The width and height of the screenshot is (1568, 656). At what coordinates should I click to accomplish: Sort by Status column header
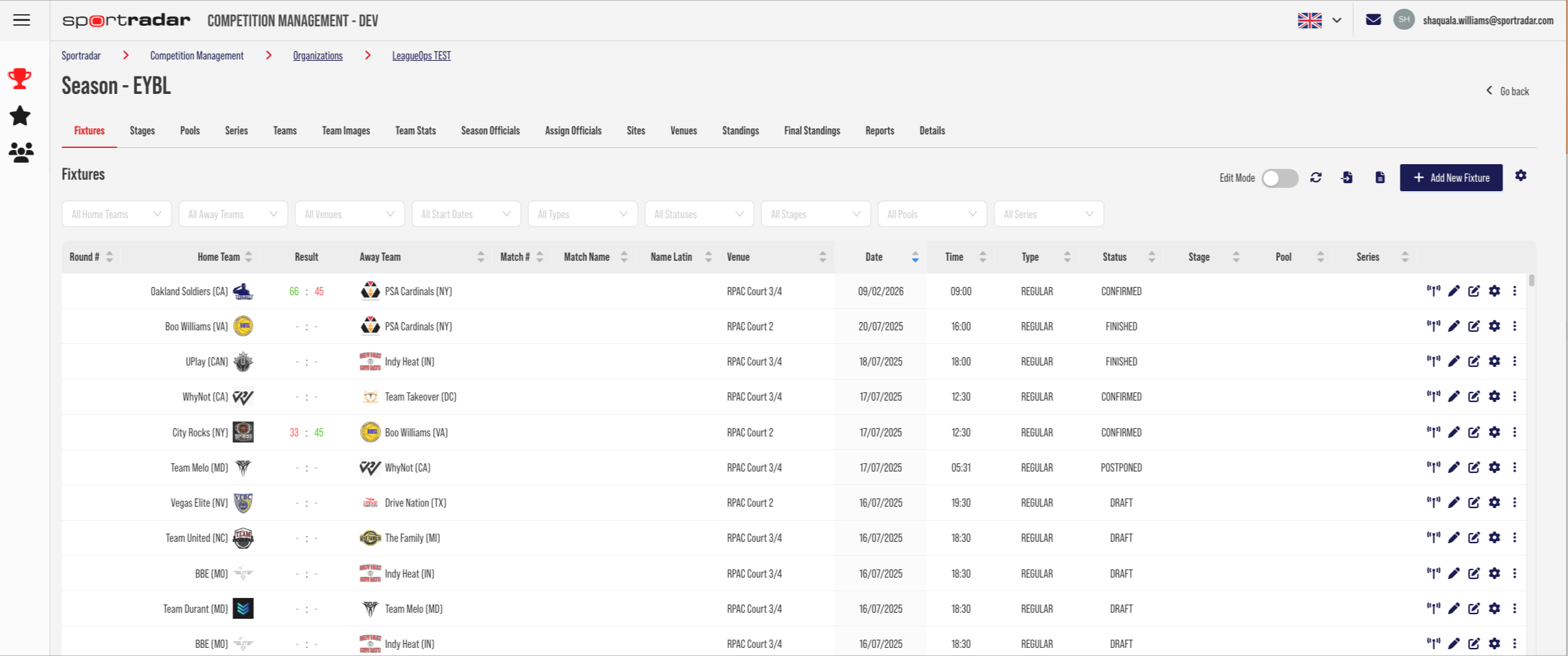click(1122, 257)
